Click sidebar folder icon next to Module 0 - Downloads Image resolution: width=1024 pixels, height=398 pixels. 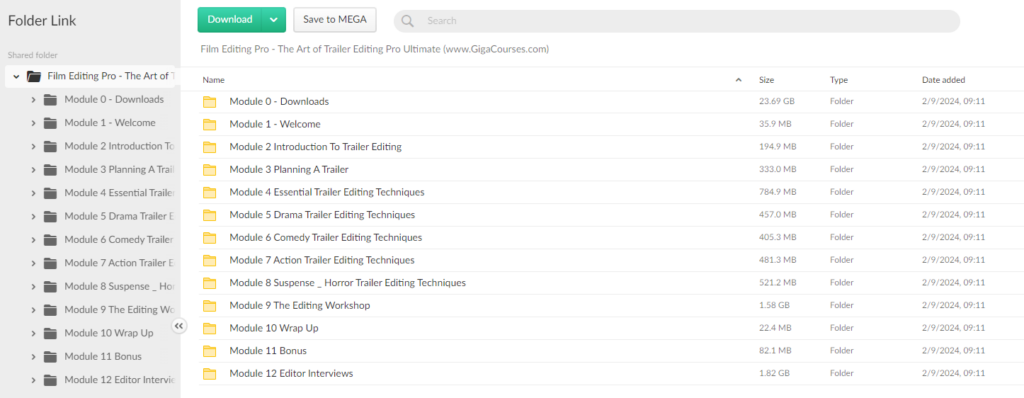click(x=50, y=100)
